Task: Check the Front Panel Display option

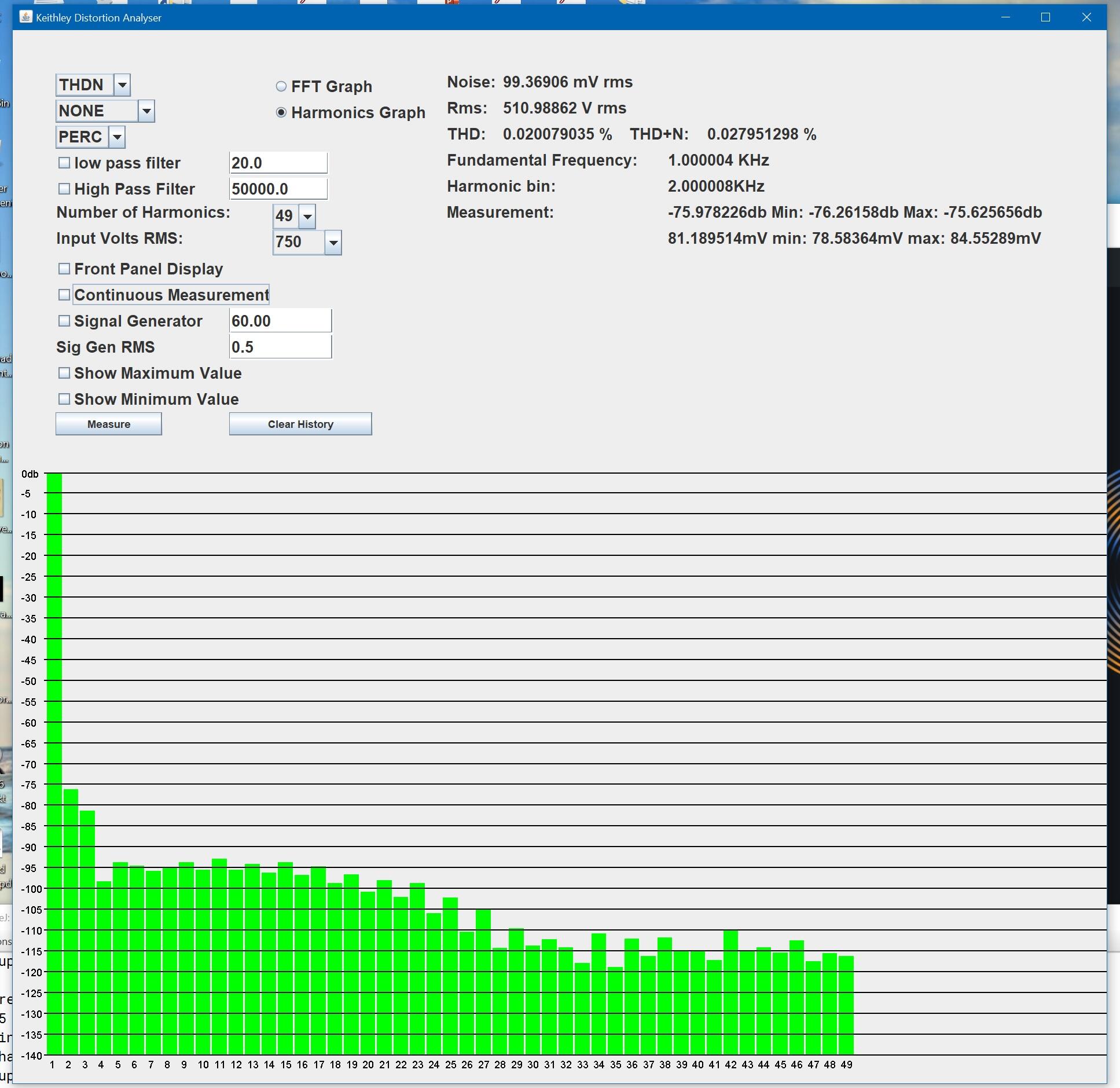Action: click(64, 269)
